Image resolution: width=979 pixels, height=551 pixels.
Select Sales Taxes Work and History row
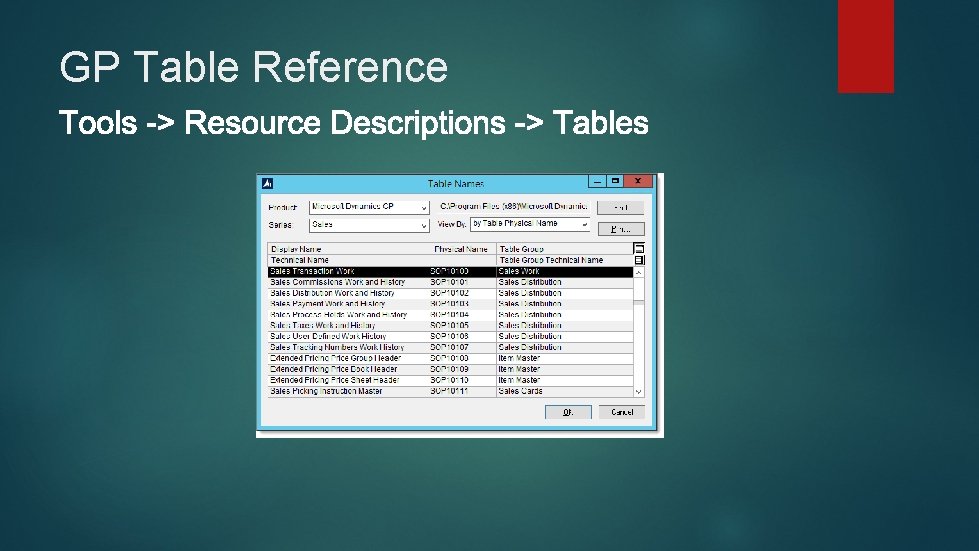(450, 326)
